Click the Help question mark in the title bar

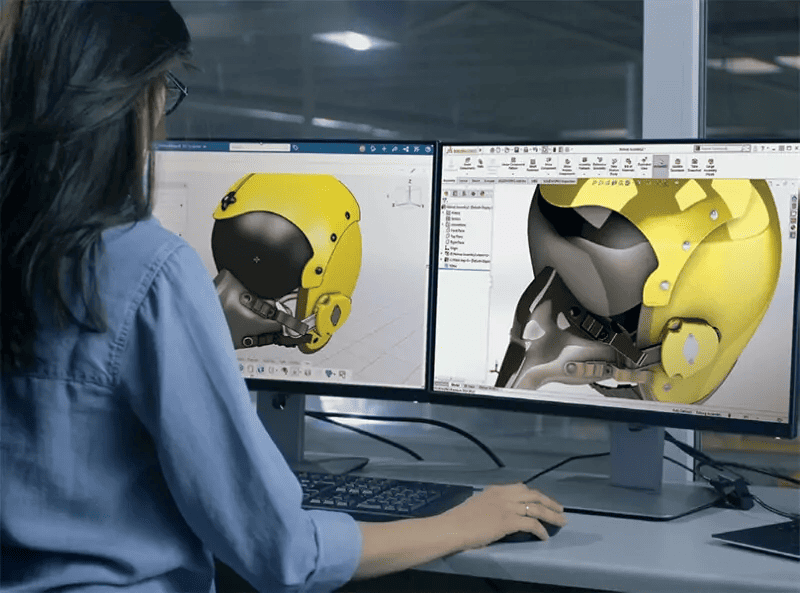tap(761, 149)
